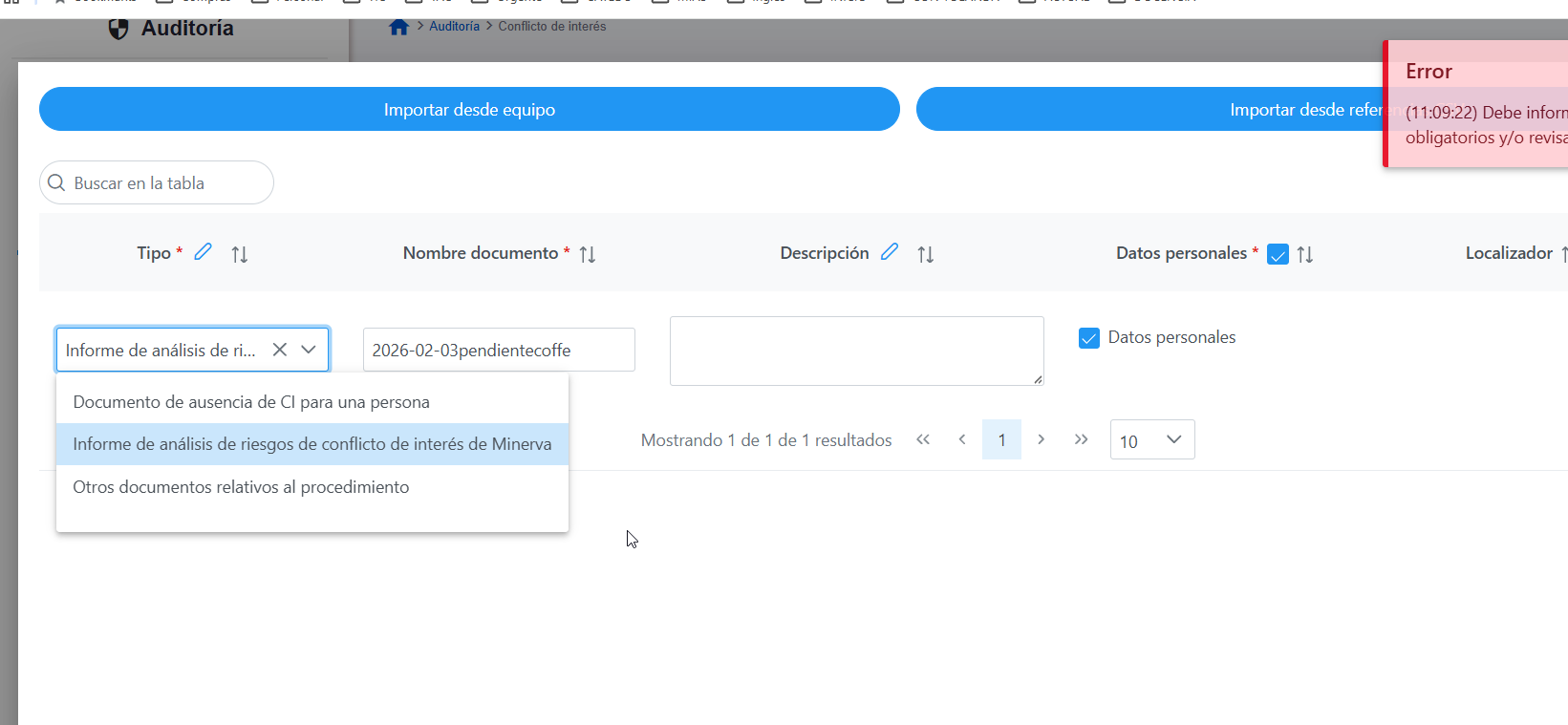
Task: Uncheck Datos personales row checkbox
Action: click(x=1089, y=338)
